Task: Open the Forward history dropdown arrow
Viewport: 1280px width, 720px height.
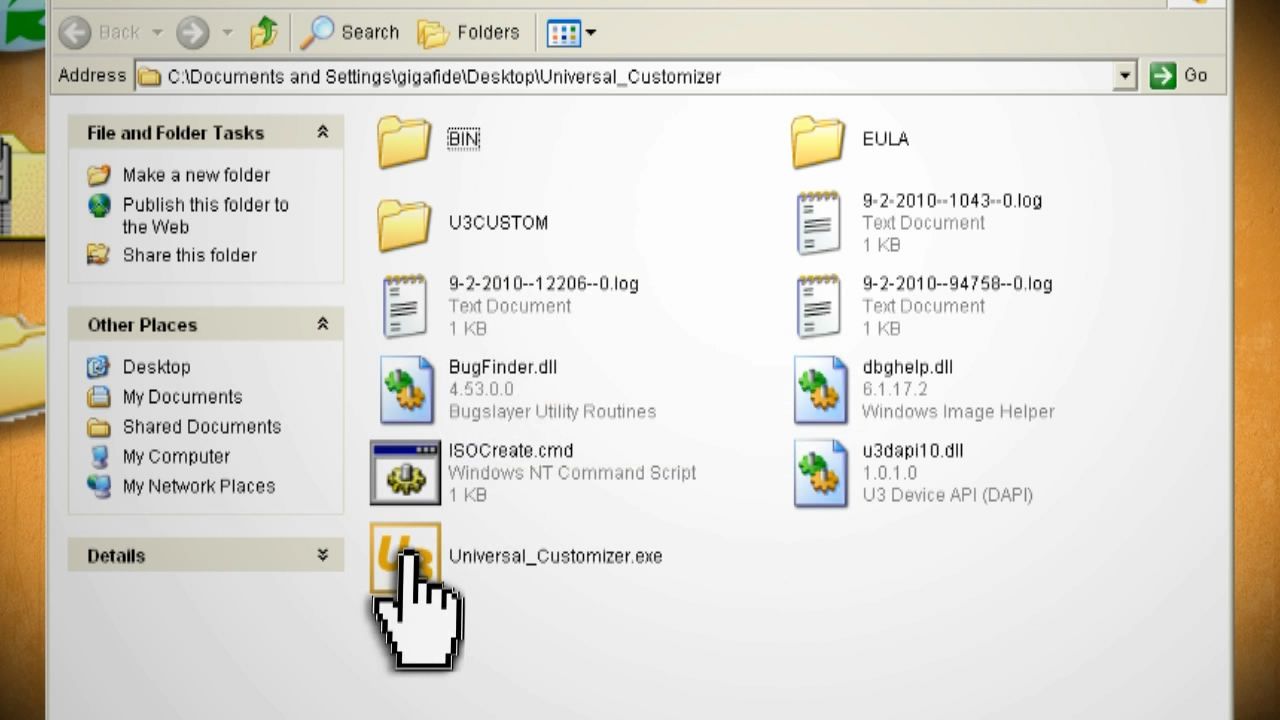Action: (x=228, y=33)
